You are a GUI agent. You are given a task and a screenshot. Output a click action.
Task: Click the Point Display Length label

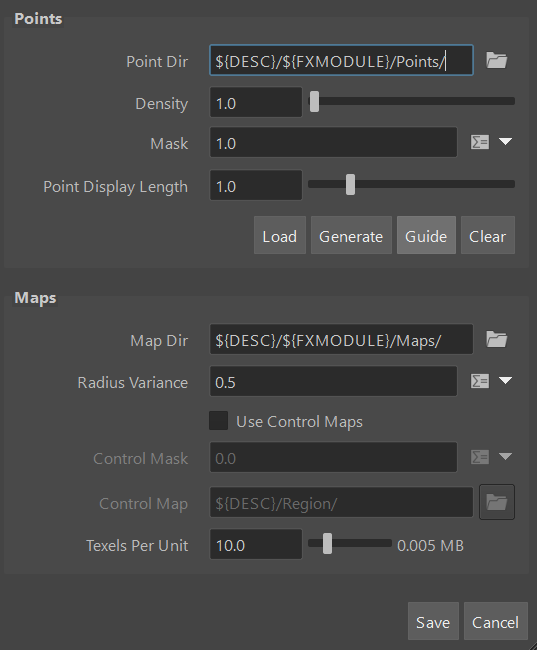pyautogui.click(x=116, y=187)
